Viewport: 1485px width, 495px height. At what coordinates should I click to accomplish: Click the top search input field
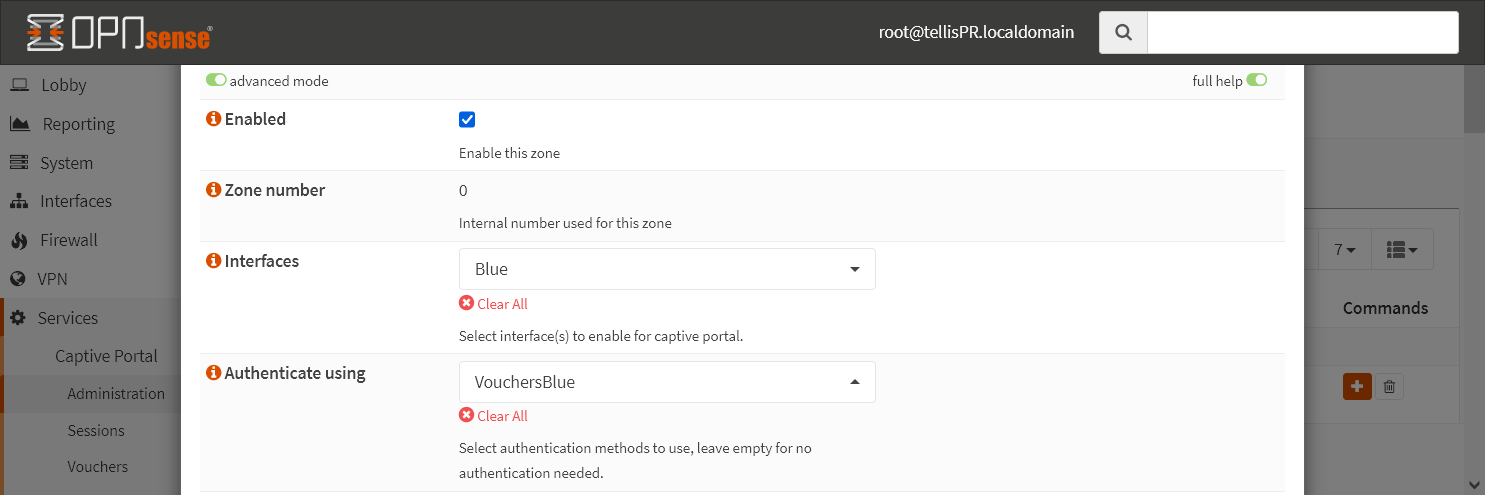[x=1302, y=33]
